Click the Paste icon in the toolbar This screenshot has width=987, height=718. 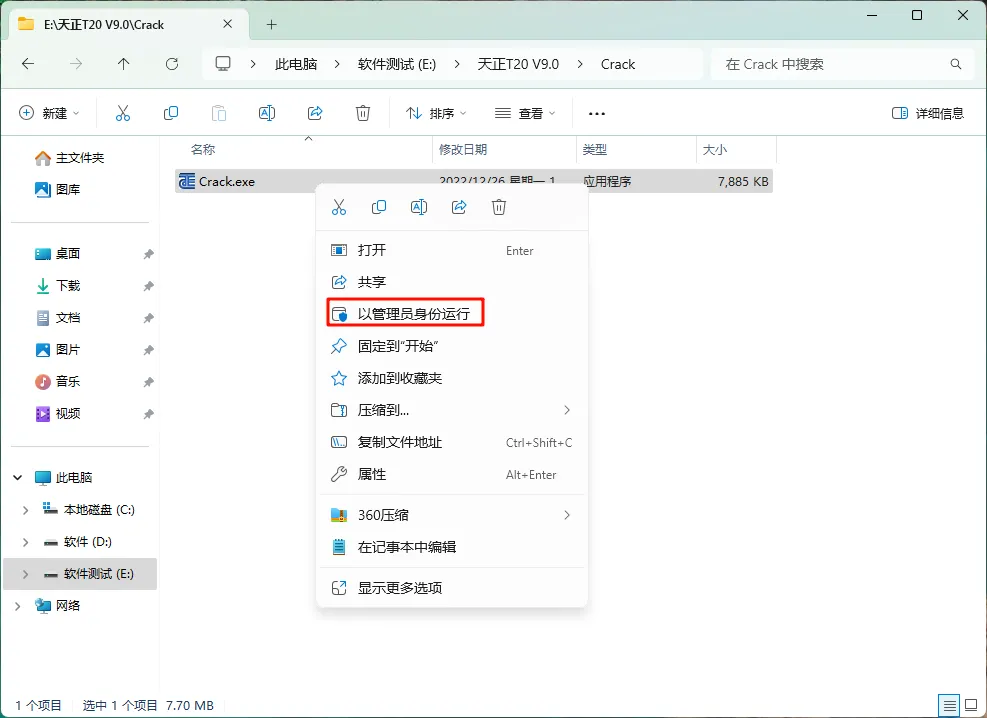point(218,113)
